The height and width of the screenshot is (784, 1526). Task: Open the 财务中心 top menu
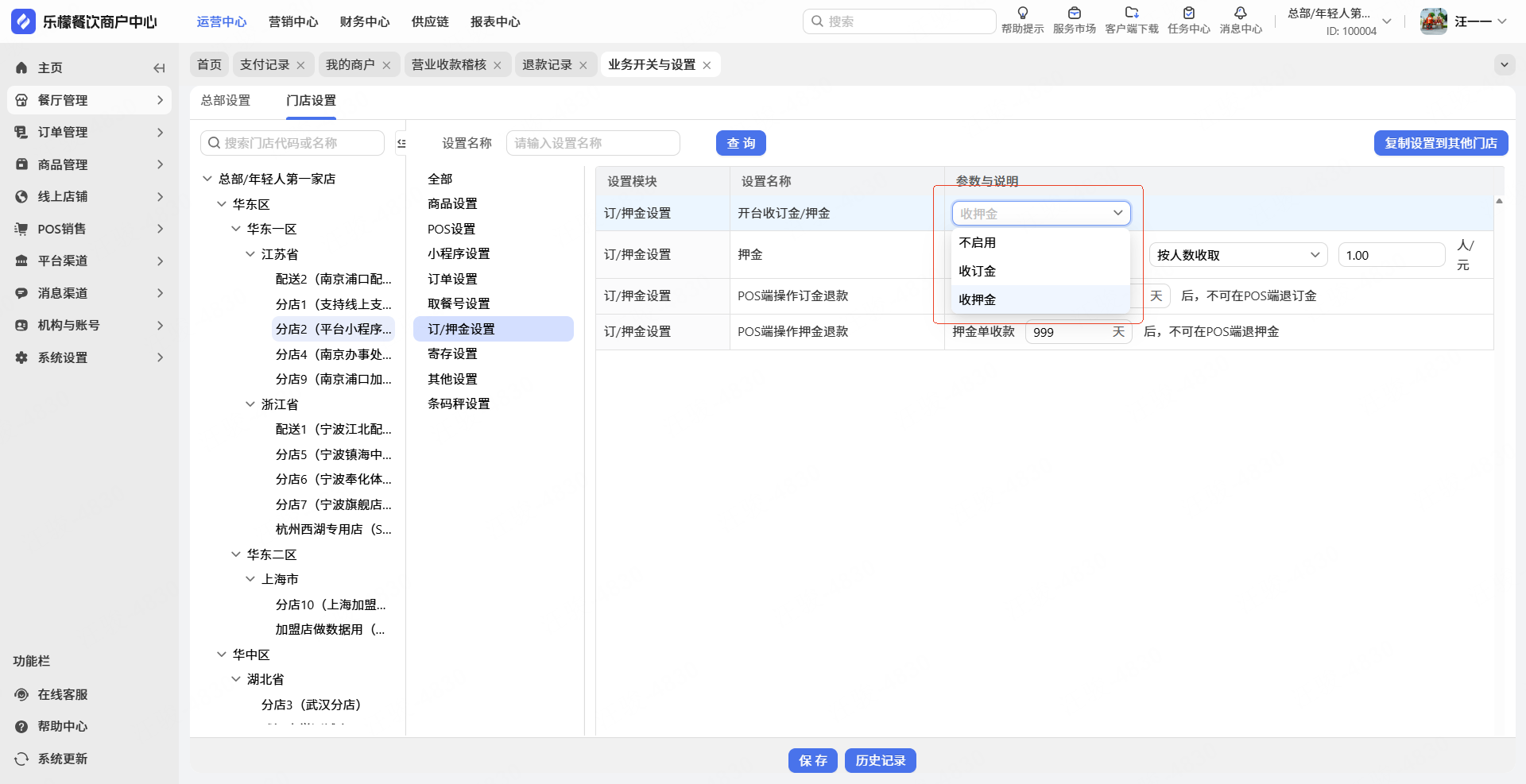[x=364, y=22]
